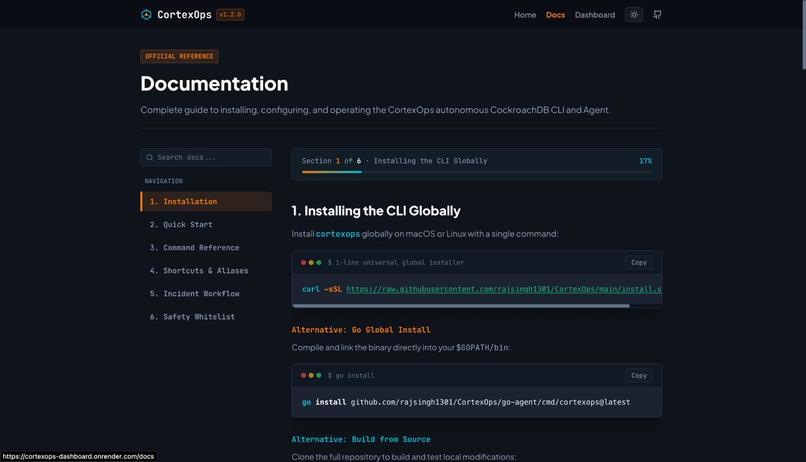Click the CortexOps hexagon logo icon
806x462 pixels.
146,14
